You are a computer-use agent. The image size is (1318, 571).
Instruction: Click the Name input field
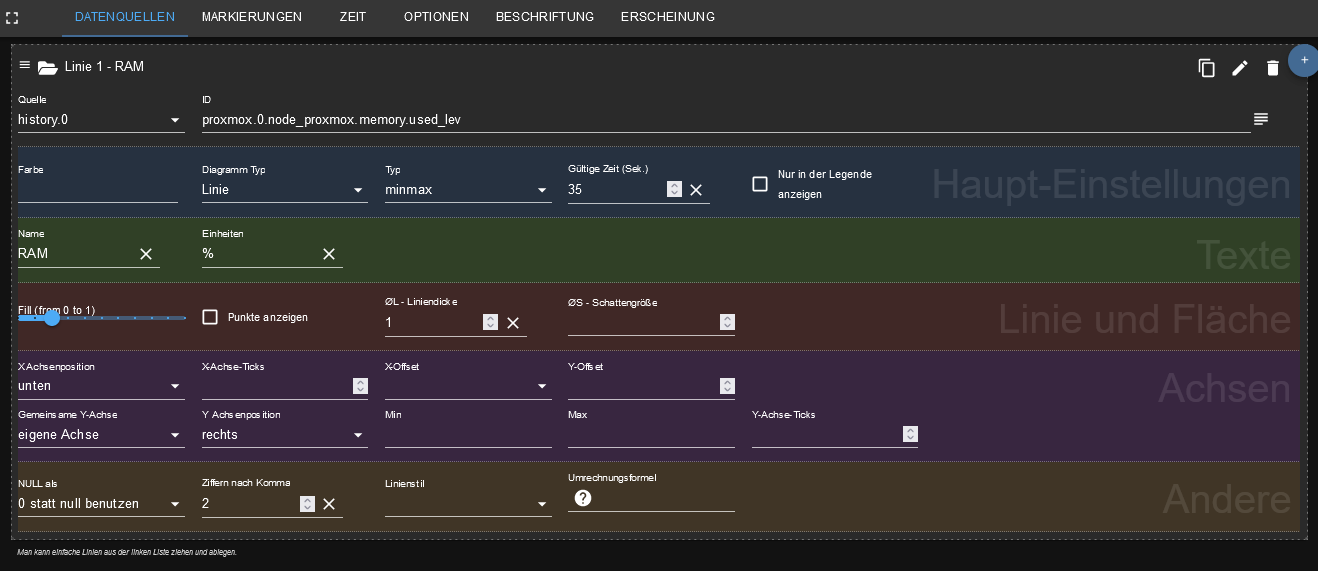77,254
